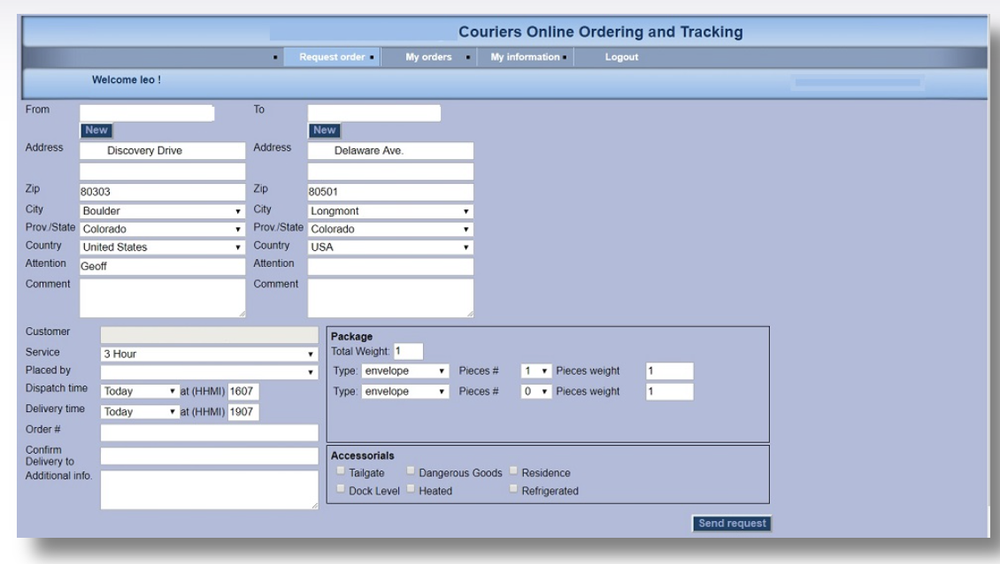Submit with Send request button

pyautogui.click(x=732, y=523)
